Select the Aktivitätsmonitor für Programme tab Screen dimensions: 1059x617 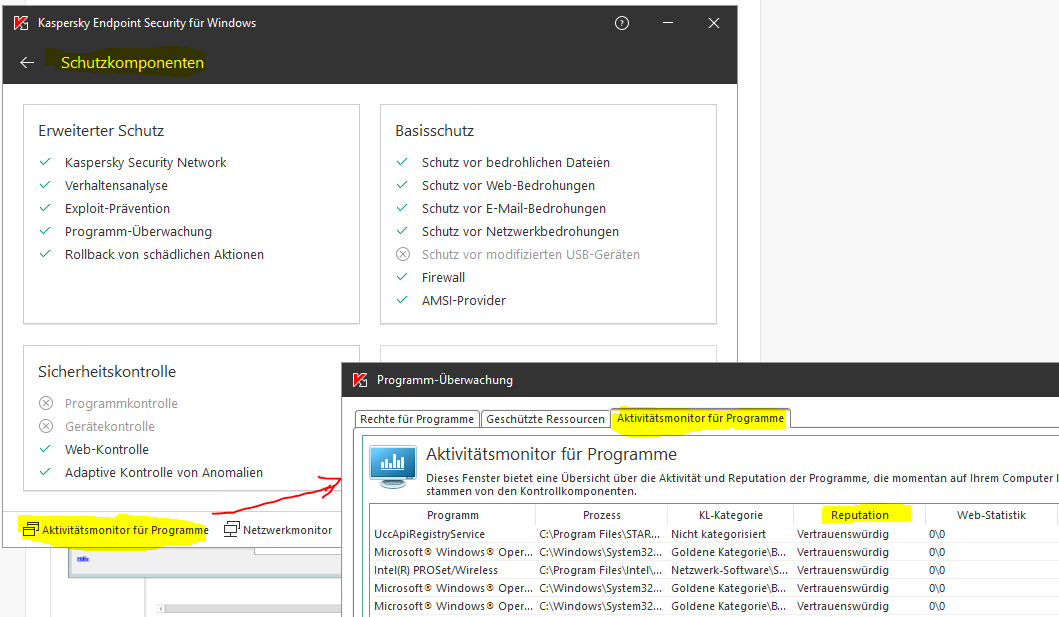700,419
